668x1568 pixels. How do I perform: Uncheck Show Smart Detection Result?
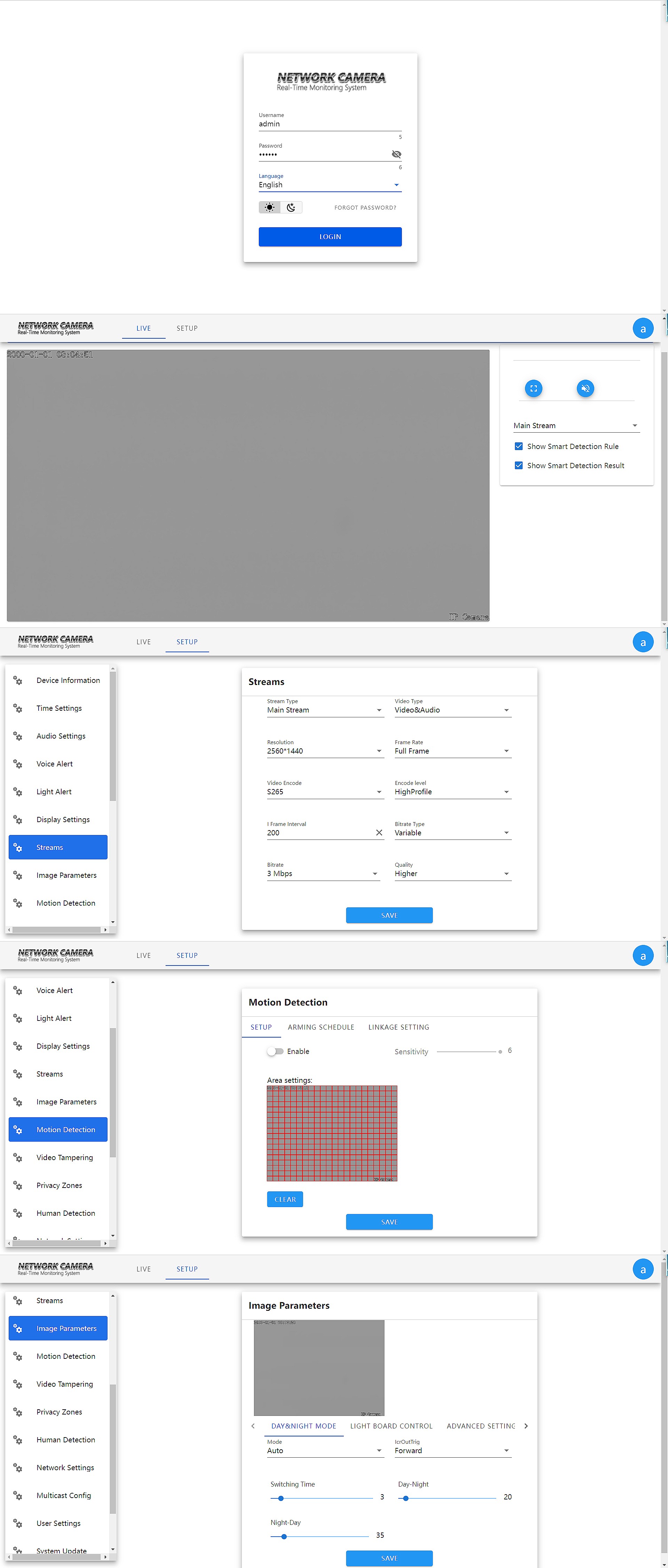click(518, 466)
